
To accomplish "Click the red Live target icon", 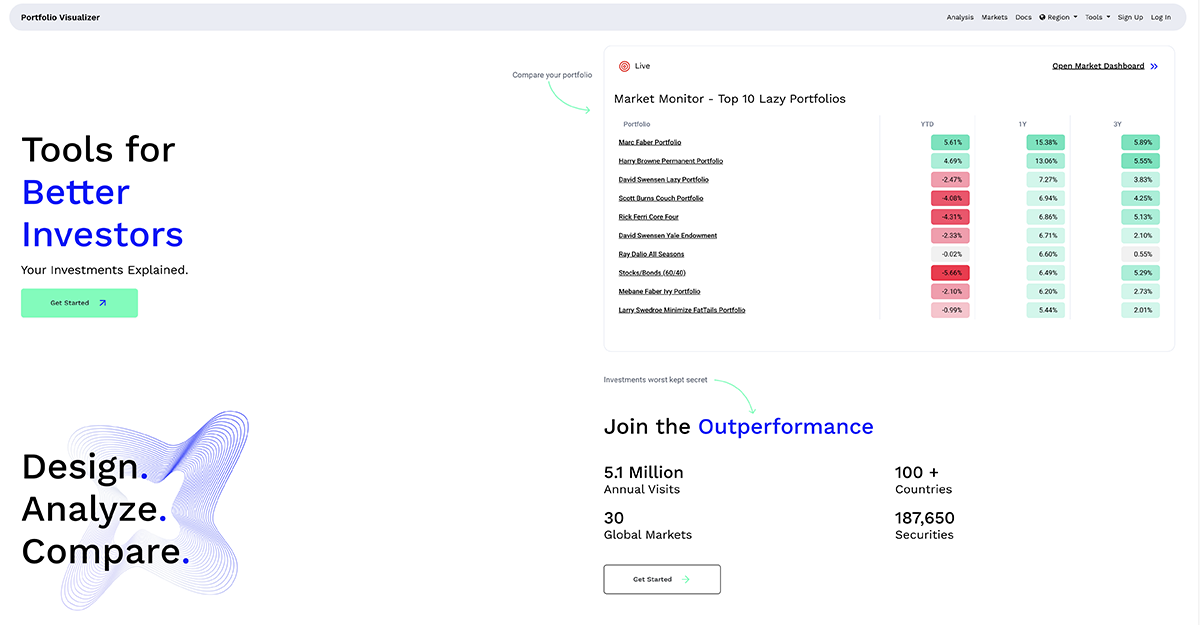I will [624, 66].
